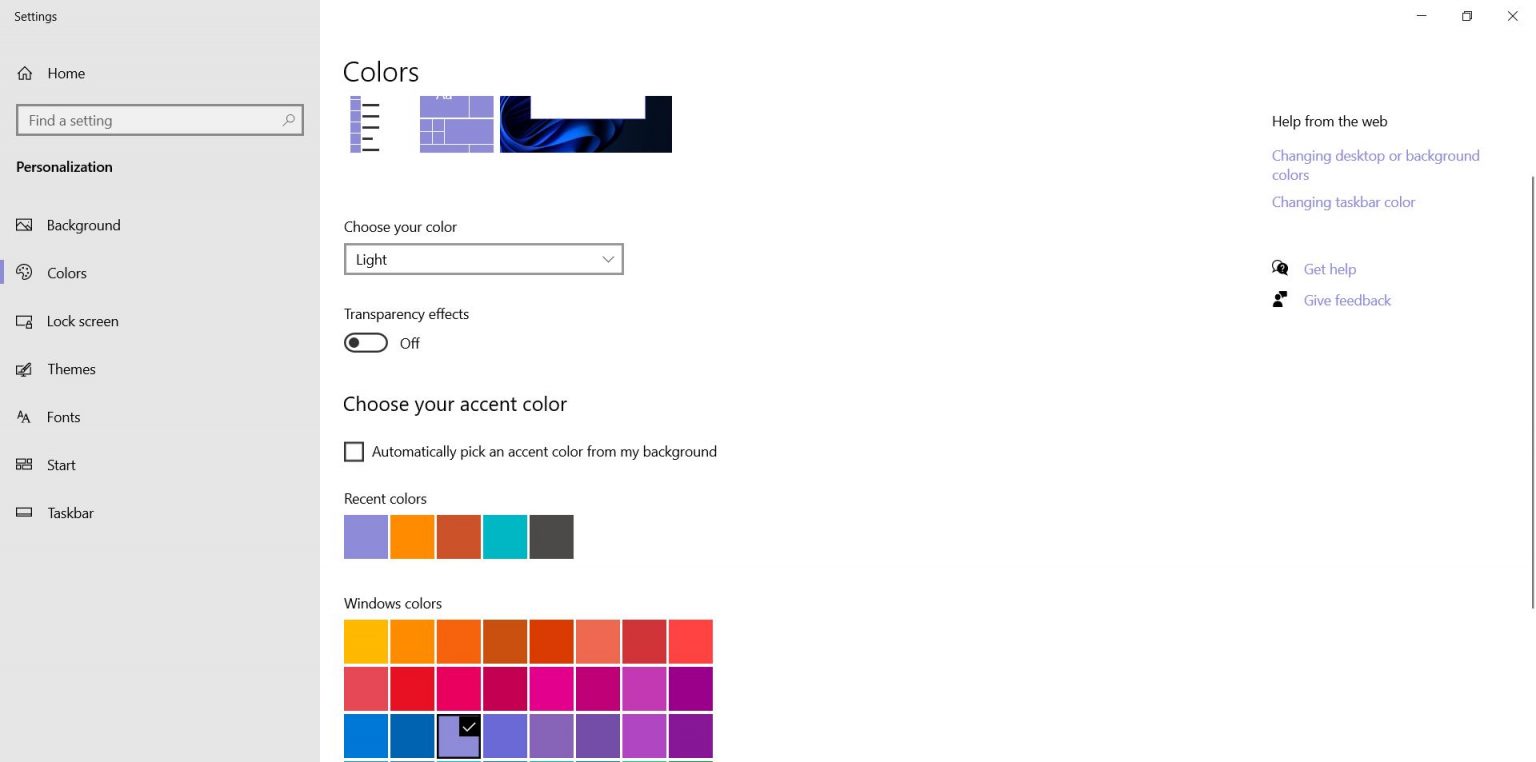Open Changing taskbar color help link
Screen dimensions: 1536x762
coord(1343,202)
